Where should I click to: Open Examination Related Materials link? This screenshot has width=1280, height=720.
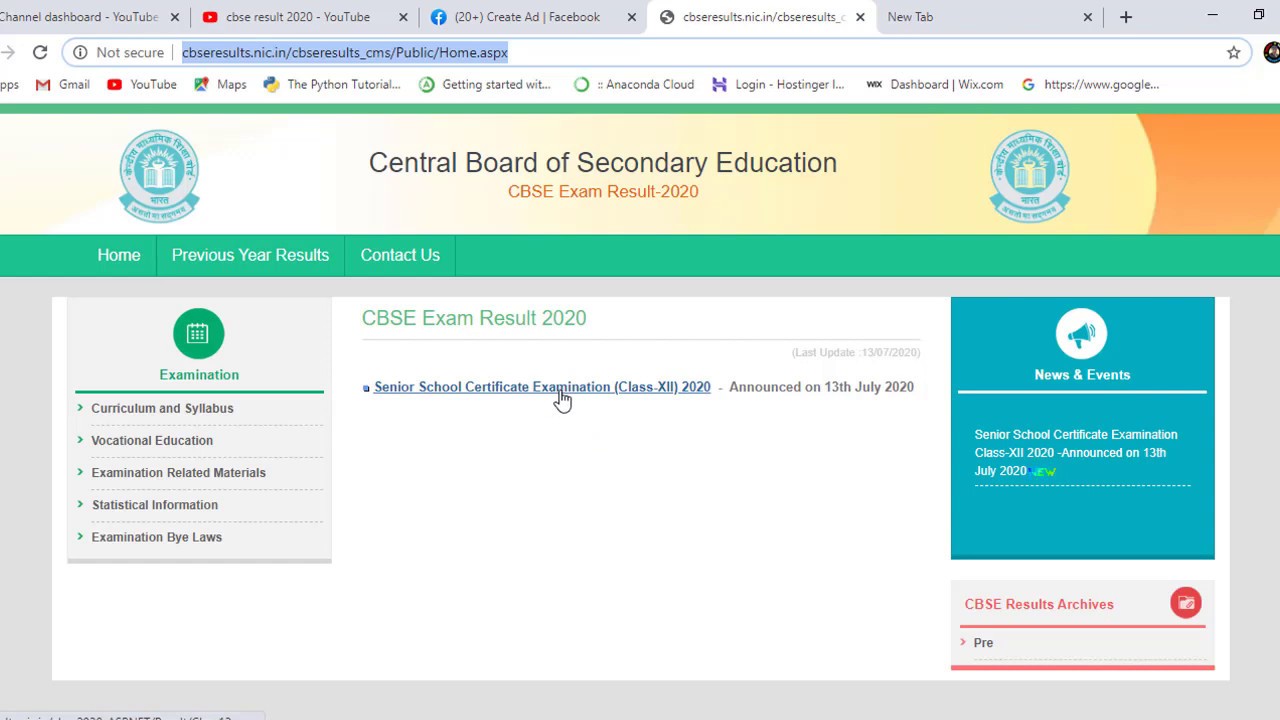[x=178, y=472]
